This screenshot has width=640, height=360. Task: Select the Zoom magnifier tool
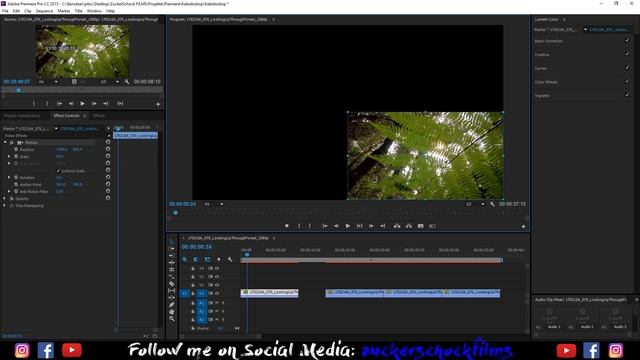coord(171,318)
